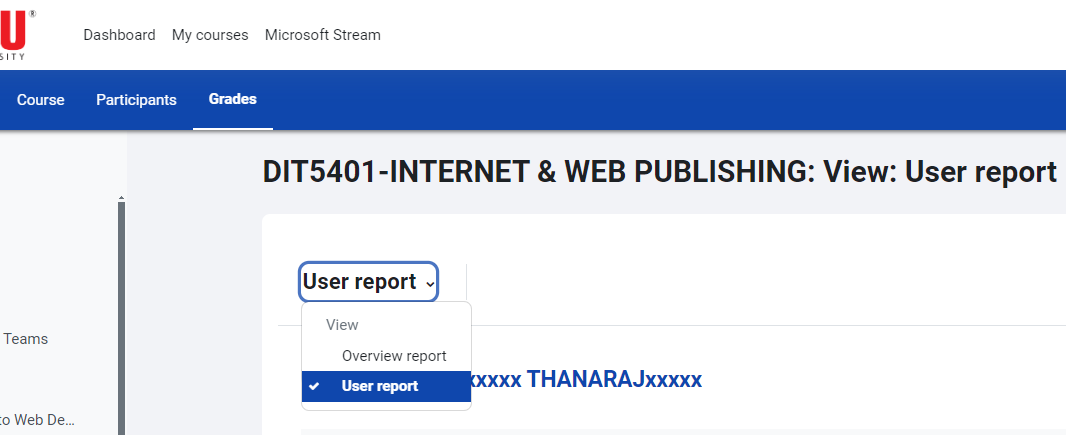The width and height of the screenshot is (1066, 435).
Task: Collapse the User report dropdown selector
Action: 368,282
